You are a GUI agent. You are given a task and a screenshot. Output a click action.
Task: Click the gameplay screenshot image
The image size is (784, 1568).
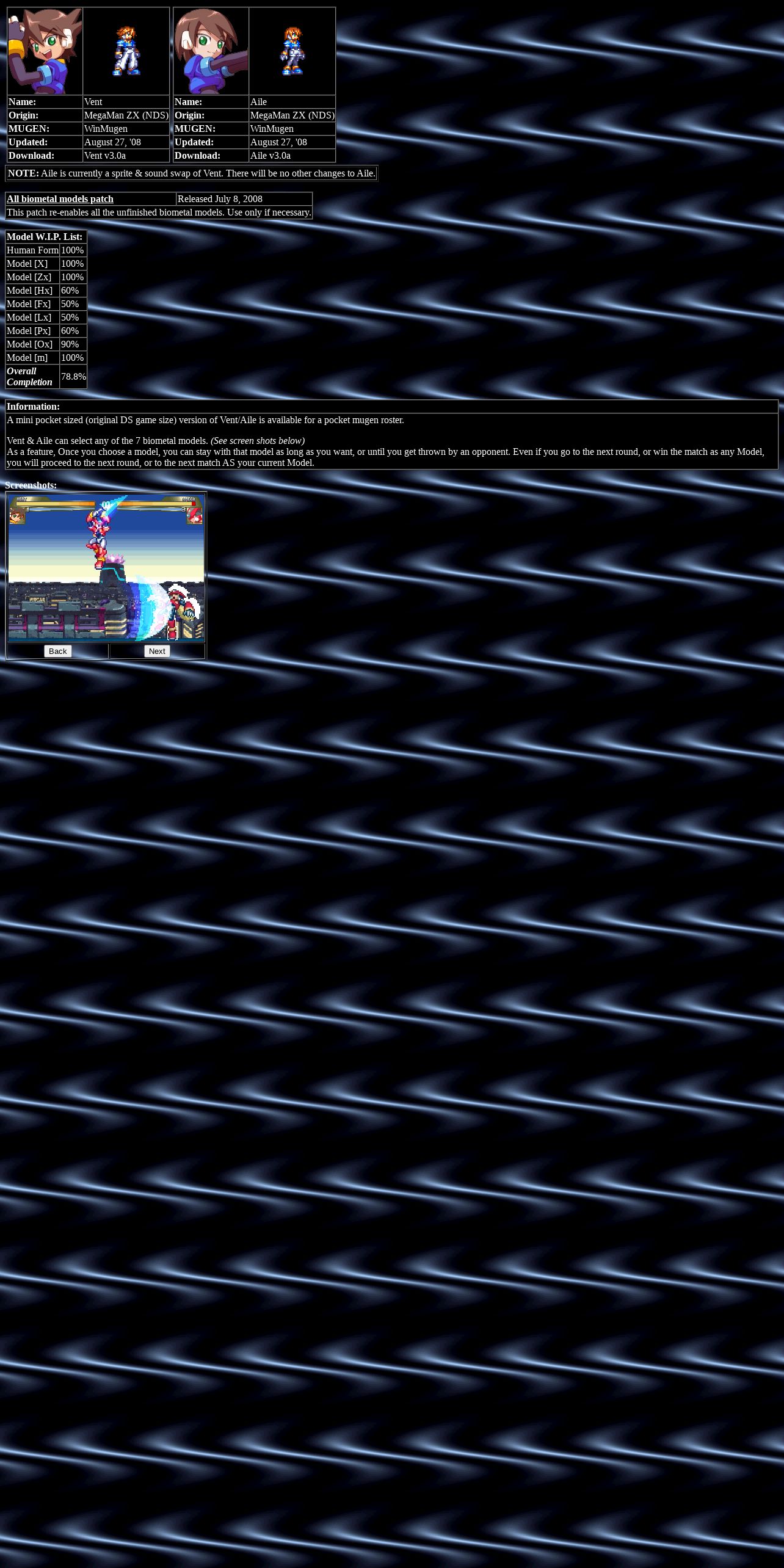tap(106, 568)
